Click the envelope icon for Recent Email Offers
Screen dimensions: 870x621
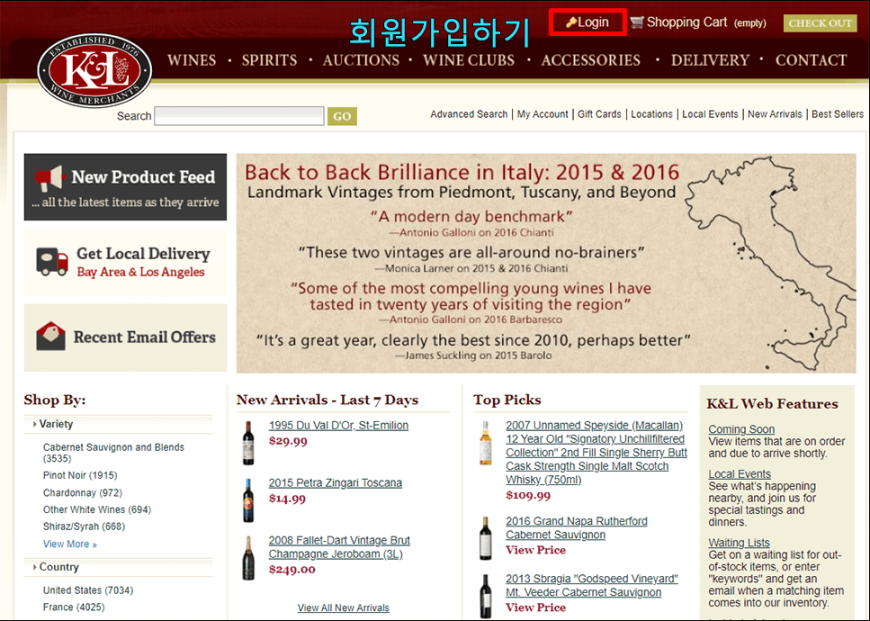51,336
